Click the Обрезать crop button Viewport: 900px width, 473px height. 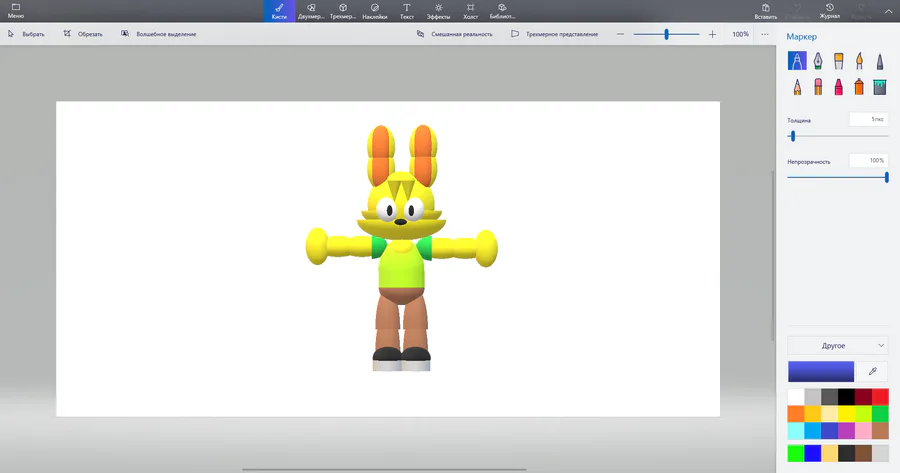83,34
